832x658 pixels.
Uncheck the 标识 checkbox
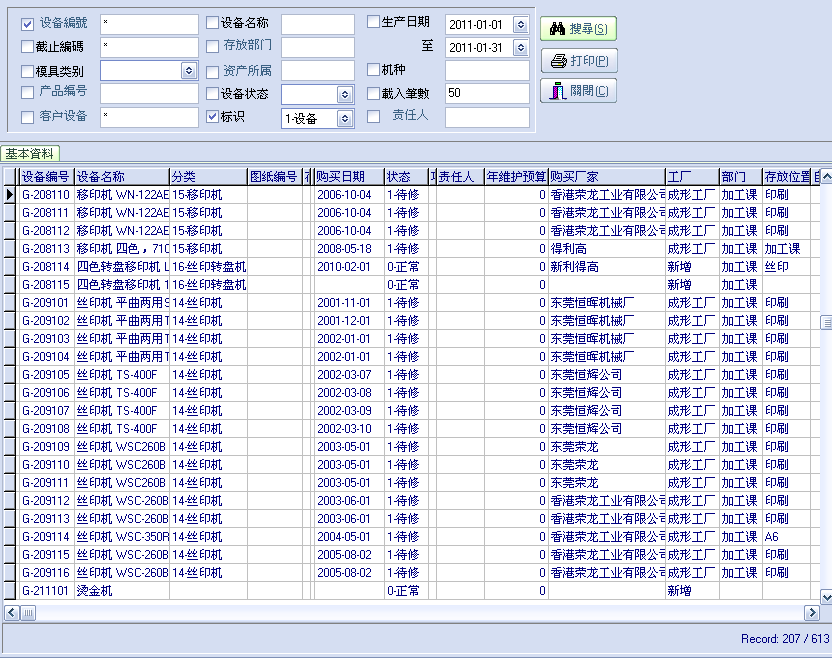tap(212, 116)
